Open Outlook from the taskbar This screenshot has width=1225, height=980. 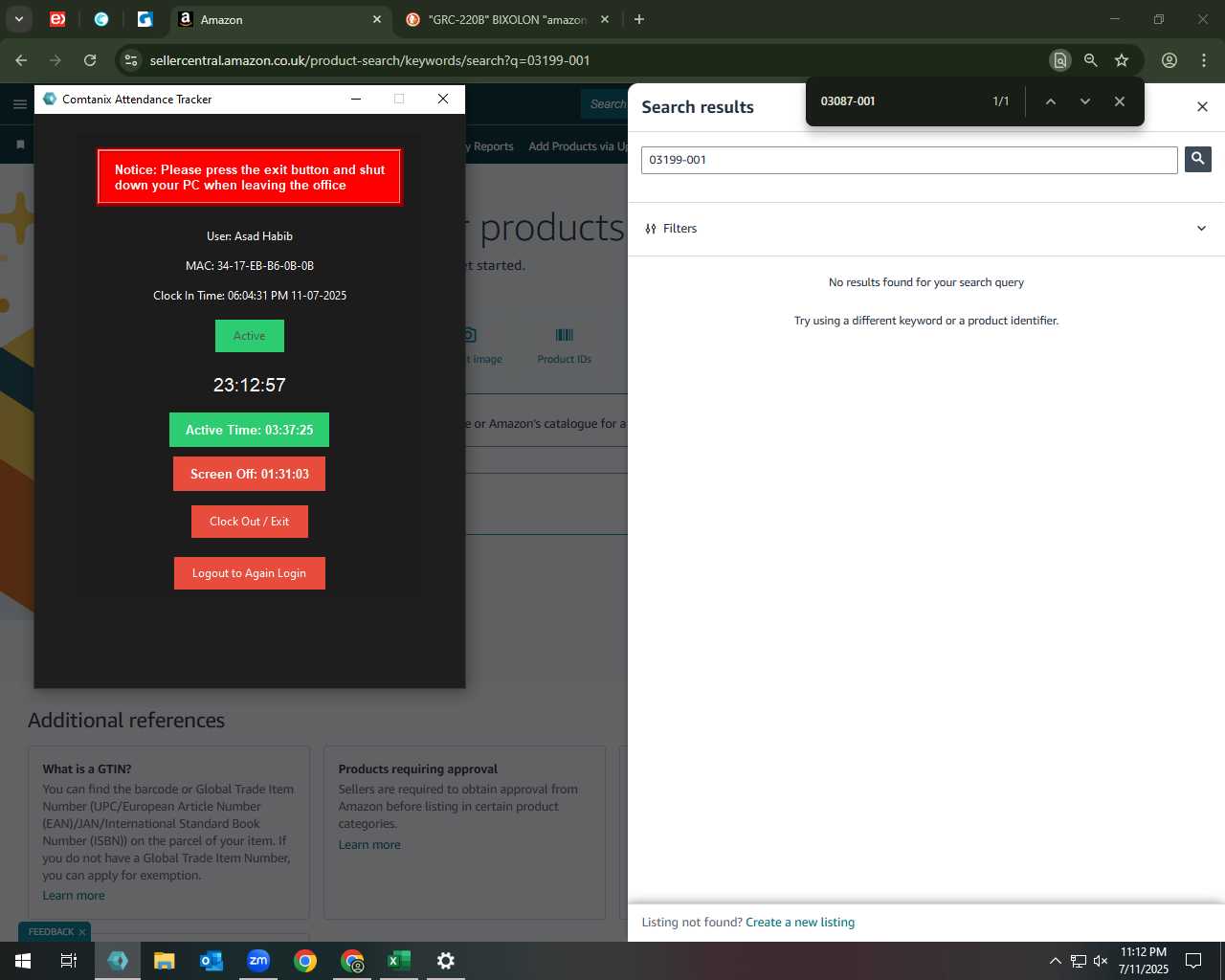[x=212, y=961]
